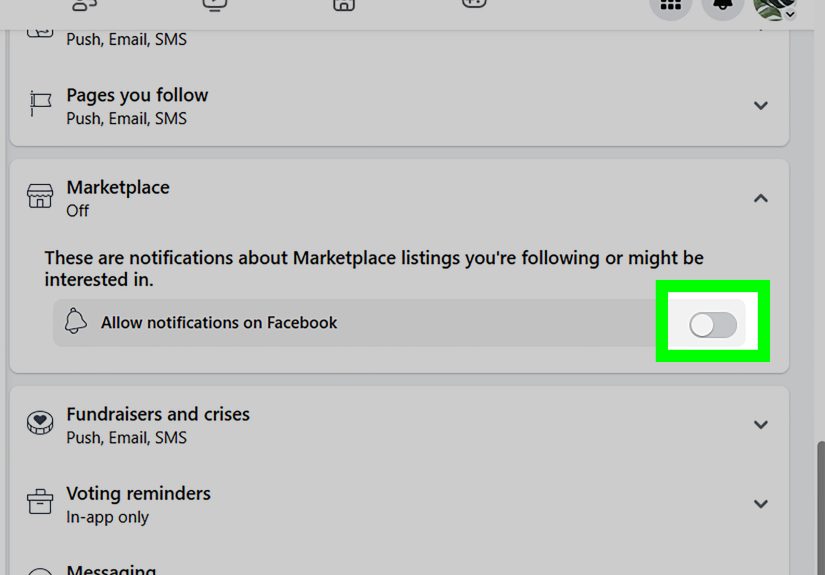Open notifications bell in top bar

pos(723,5)
